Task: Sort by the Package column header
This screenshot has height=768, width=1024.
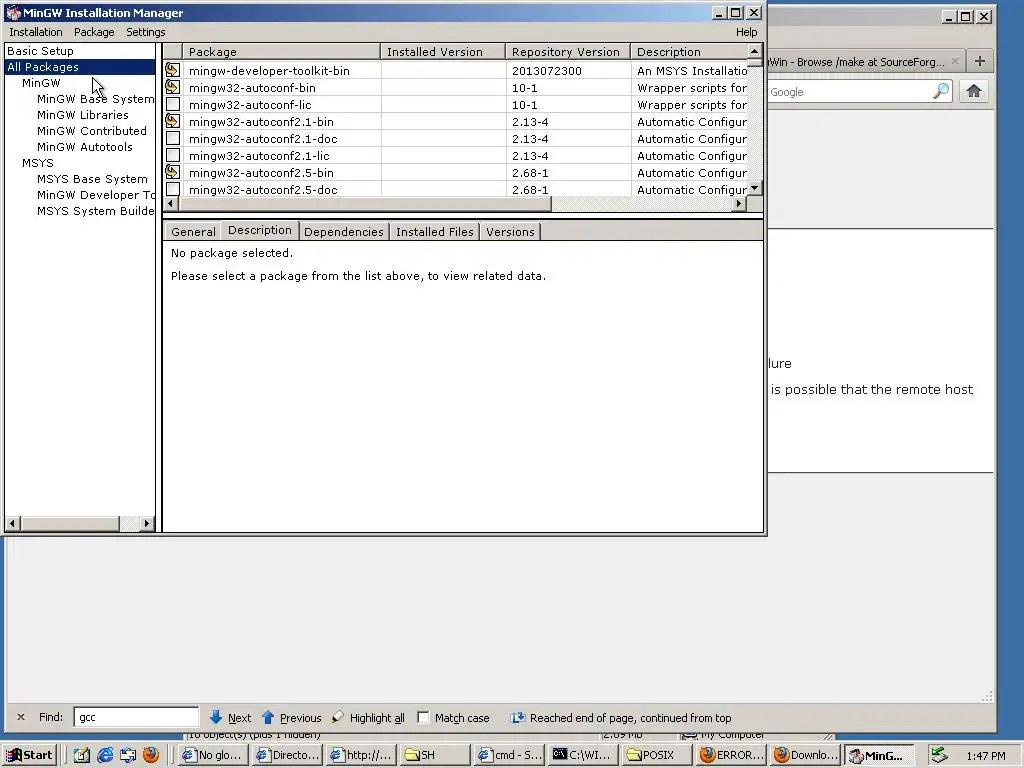Action: [281, 52]
